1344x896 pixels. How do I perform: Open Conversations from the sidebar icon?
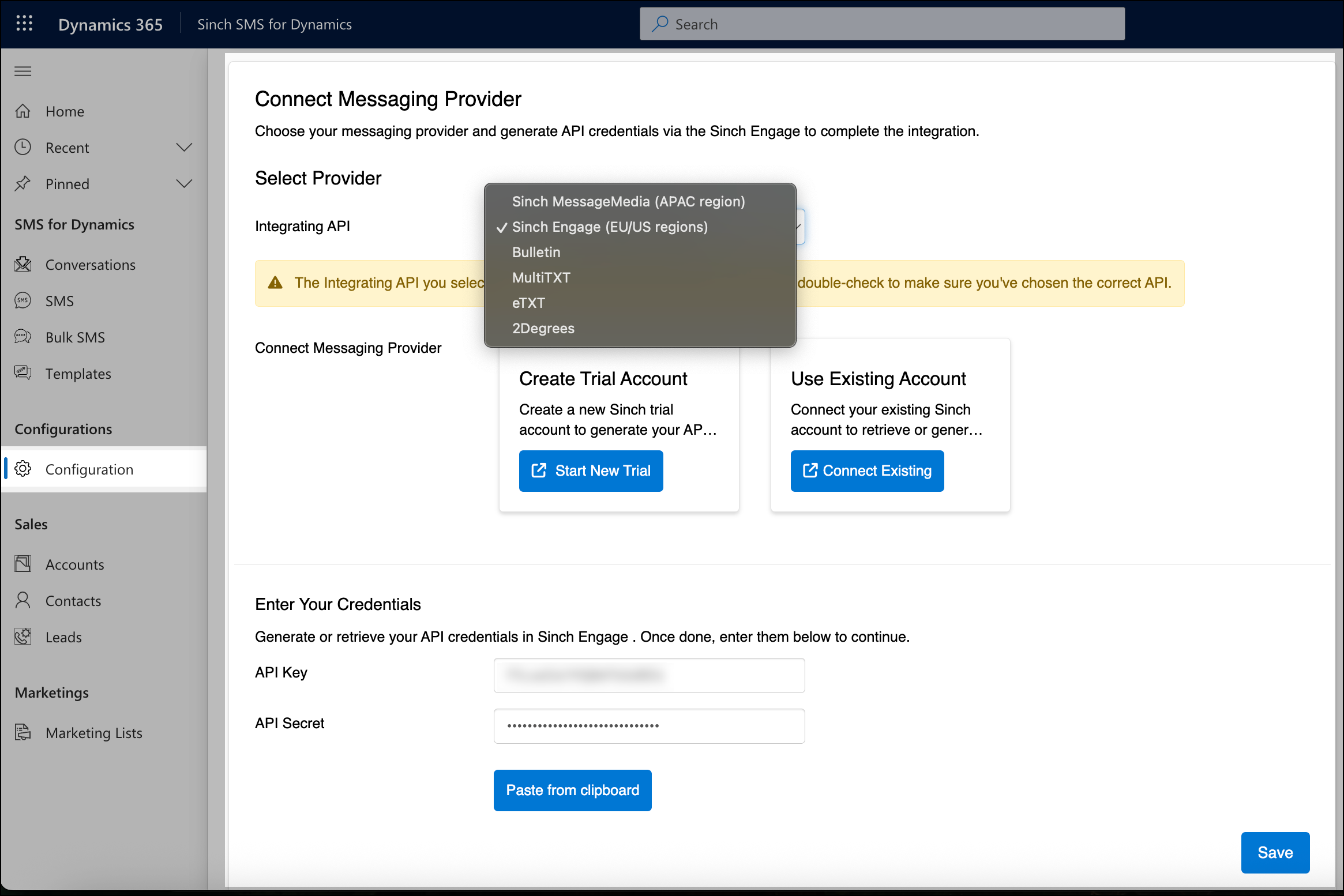tap(23, 264)
